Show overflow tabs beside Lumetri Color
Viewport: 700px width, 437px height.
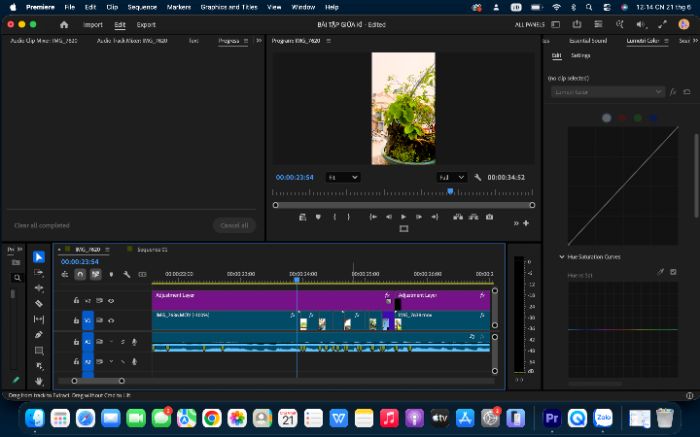[x=695, y=41]
